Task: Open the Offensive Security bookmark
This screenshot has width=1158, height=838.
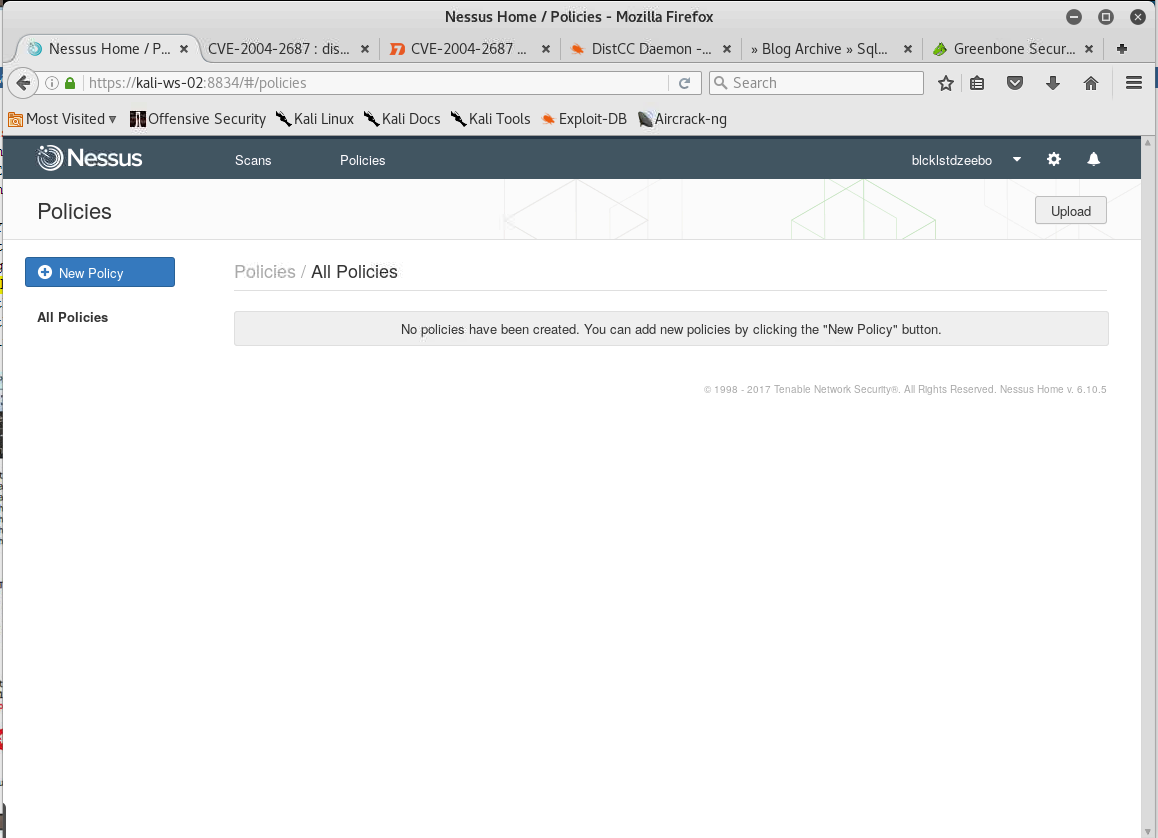Action: pos(198,119)
